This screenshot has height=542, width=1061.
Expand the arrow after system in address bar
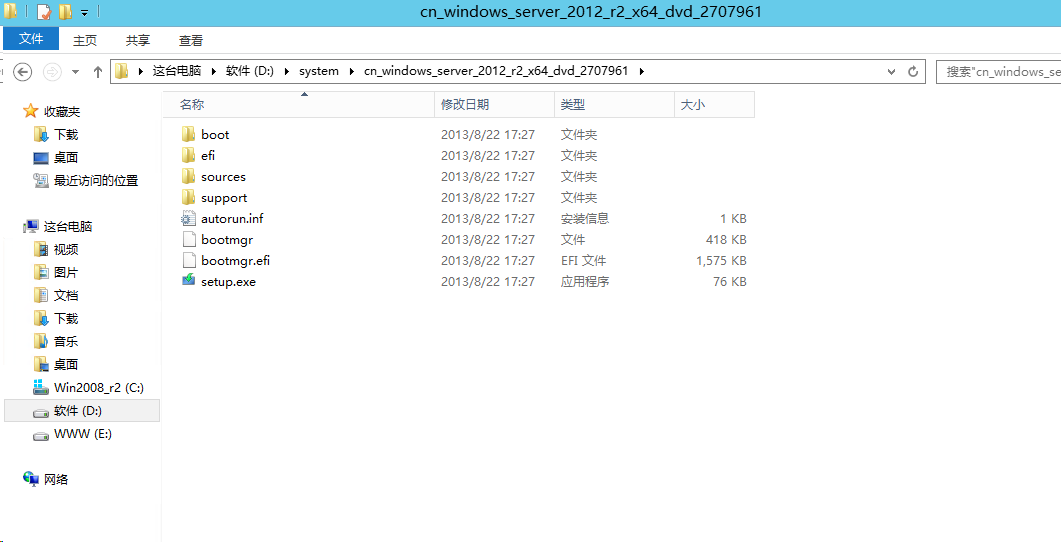[x=352, y=71]
